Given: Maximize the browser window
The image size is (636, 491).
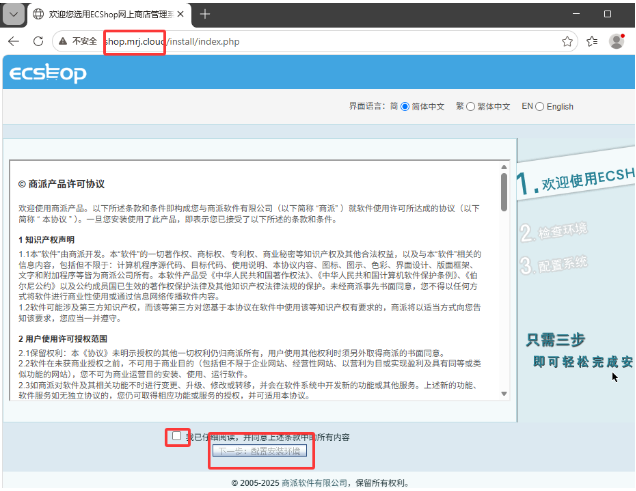Looking at the screenshot, I should (607, 14).
